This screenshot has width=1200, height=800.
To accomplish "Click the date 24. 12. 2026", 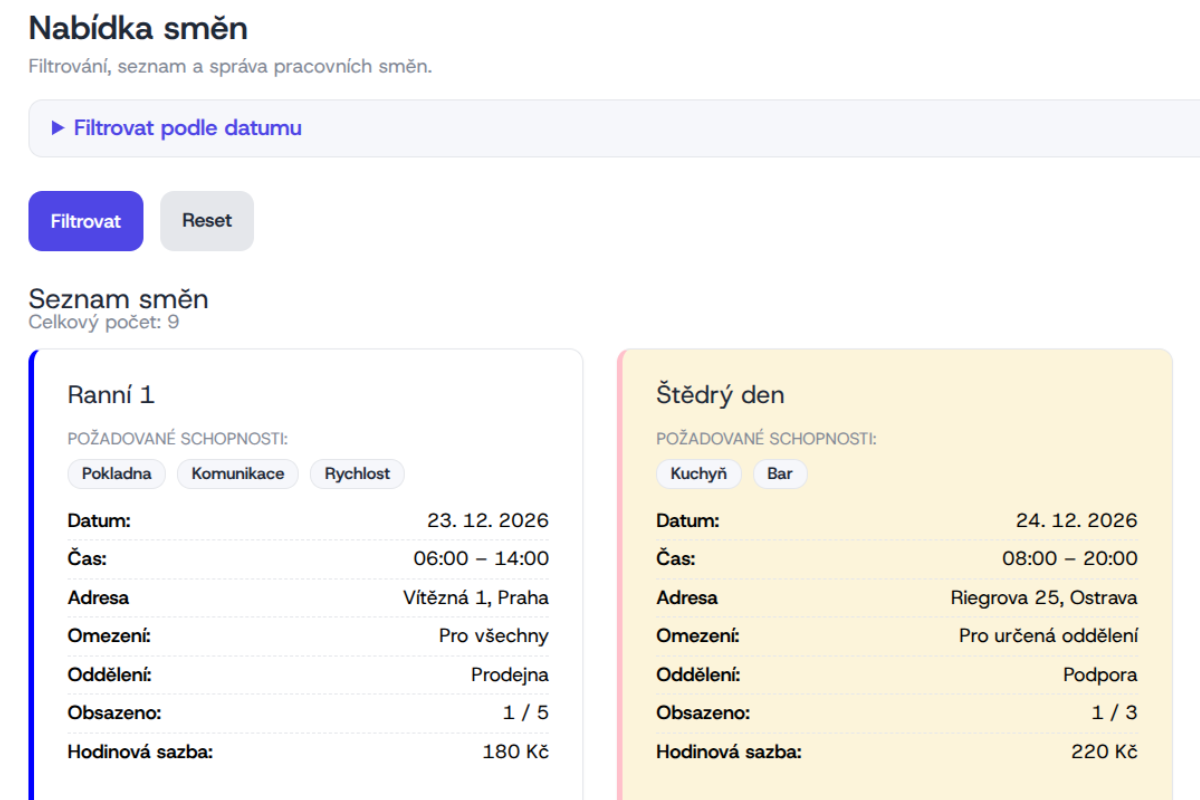I will [x=1077, y=521].
